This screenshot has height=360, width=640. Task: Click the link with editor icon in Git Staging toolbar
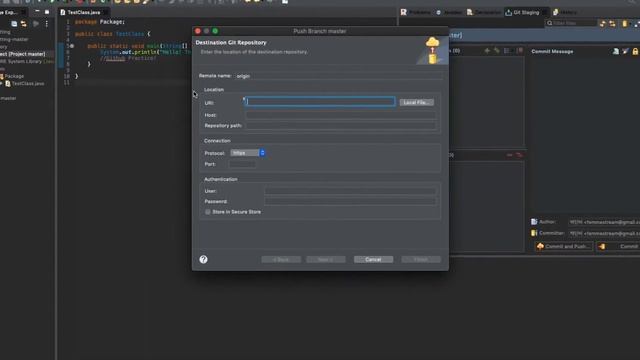(612, 24)
